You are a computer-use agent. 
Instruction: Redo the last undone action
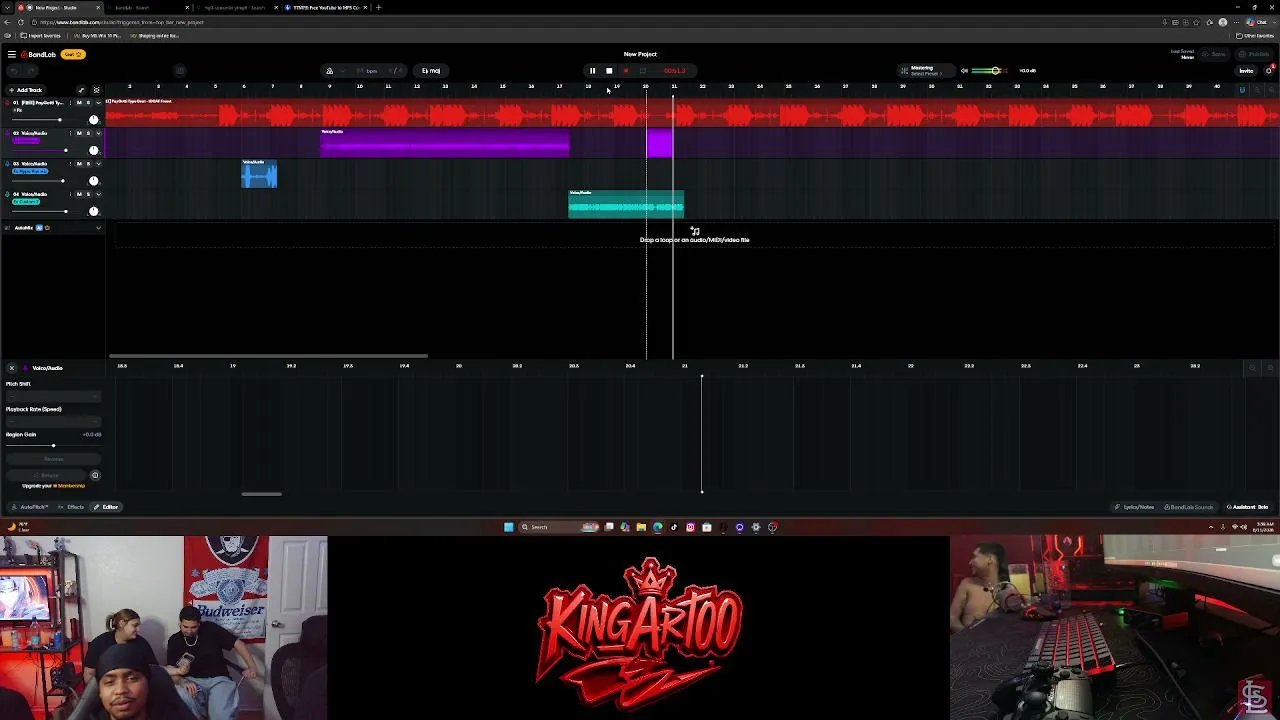coord(29,71)
